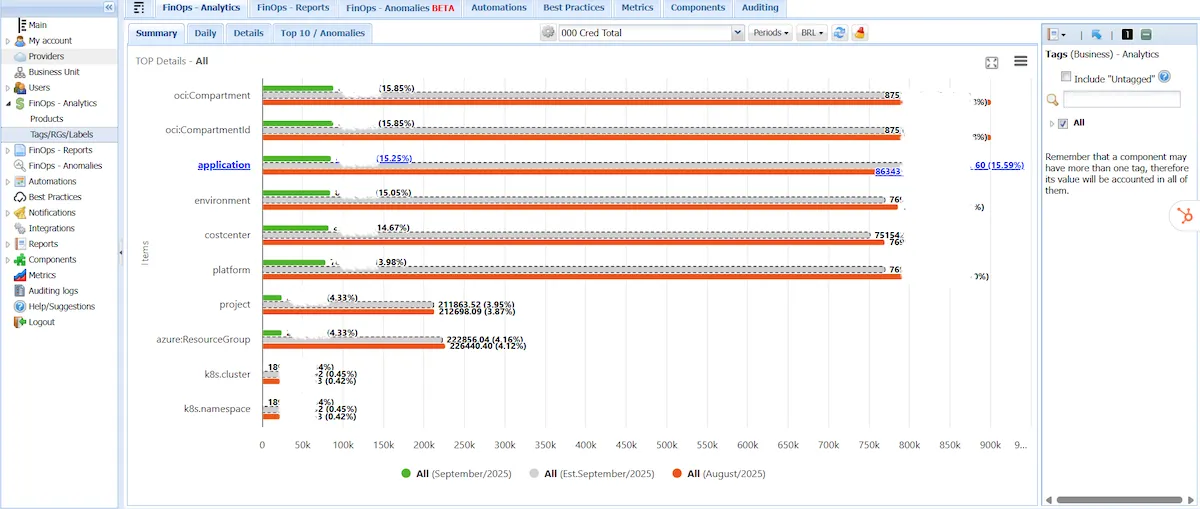This screenshot has height=509, width=1200.
Task: Open the BRL currency dropdown
Action: pyautogui.click(x=812, y=33)
